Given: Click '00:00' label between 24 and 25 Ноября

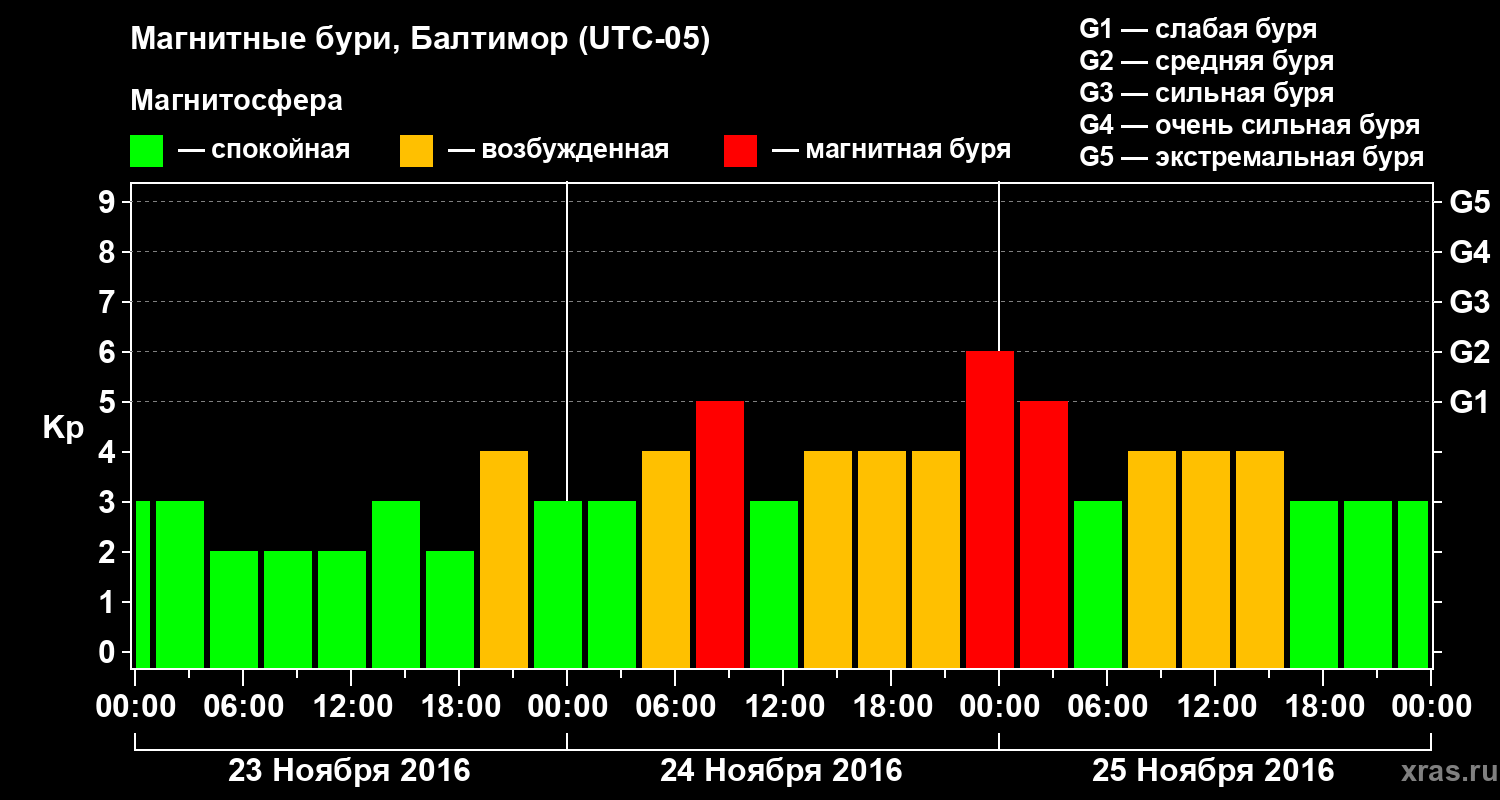Looking at the screenshot, I should (998, 707).
